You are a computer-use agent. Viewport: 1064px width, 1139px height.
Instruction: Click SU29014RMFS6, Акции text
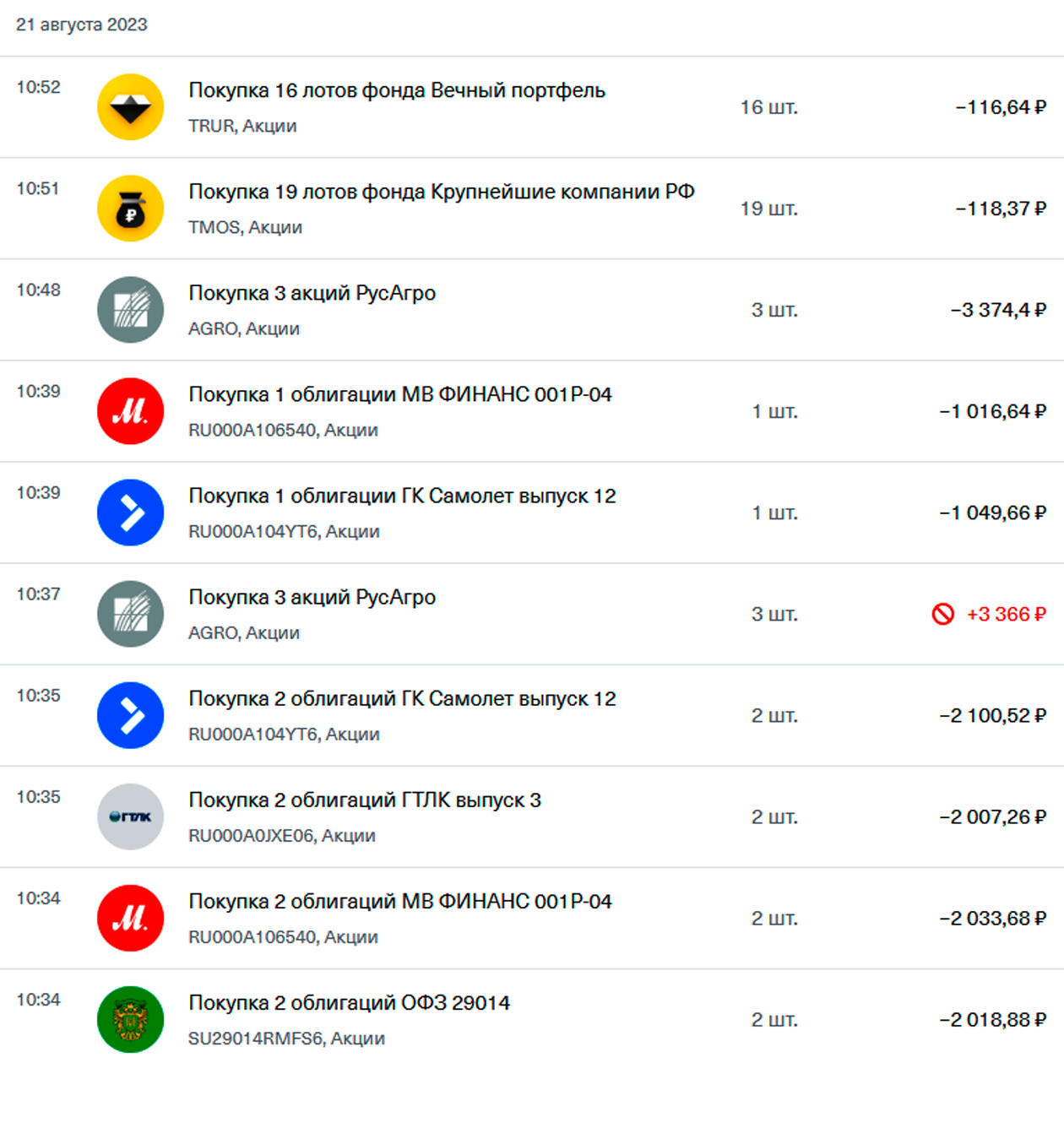(x=286, y=1038)
